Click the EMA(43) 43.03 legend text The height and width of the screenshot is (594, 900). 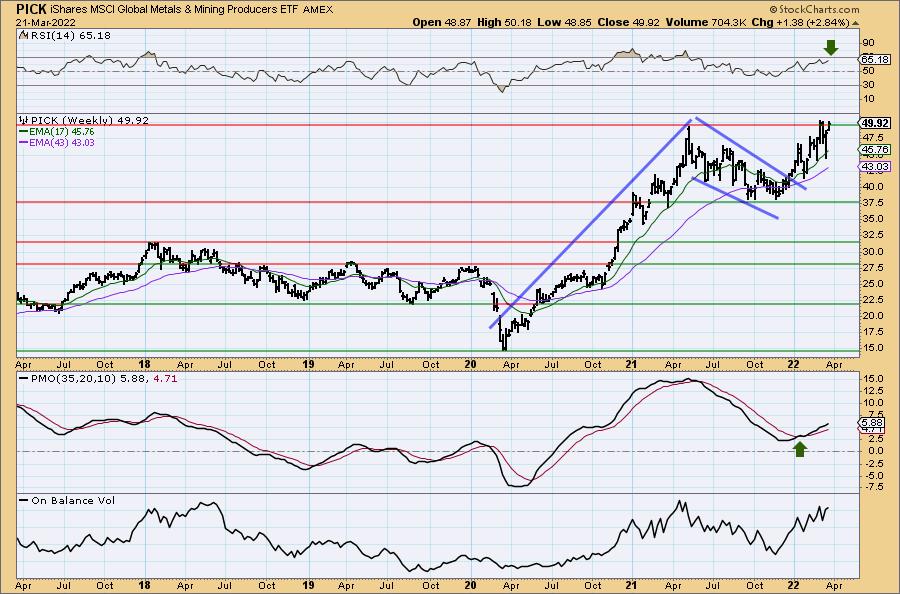[x=62, y=142]
